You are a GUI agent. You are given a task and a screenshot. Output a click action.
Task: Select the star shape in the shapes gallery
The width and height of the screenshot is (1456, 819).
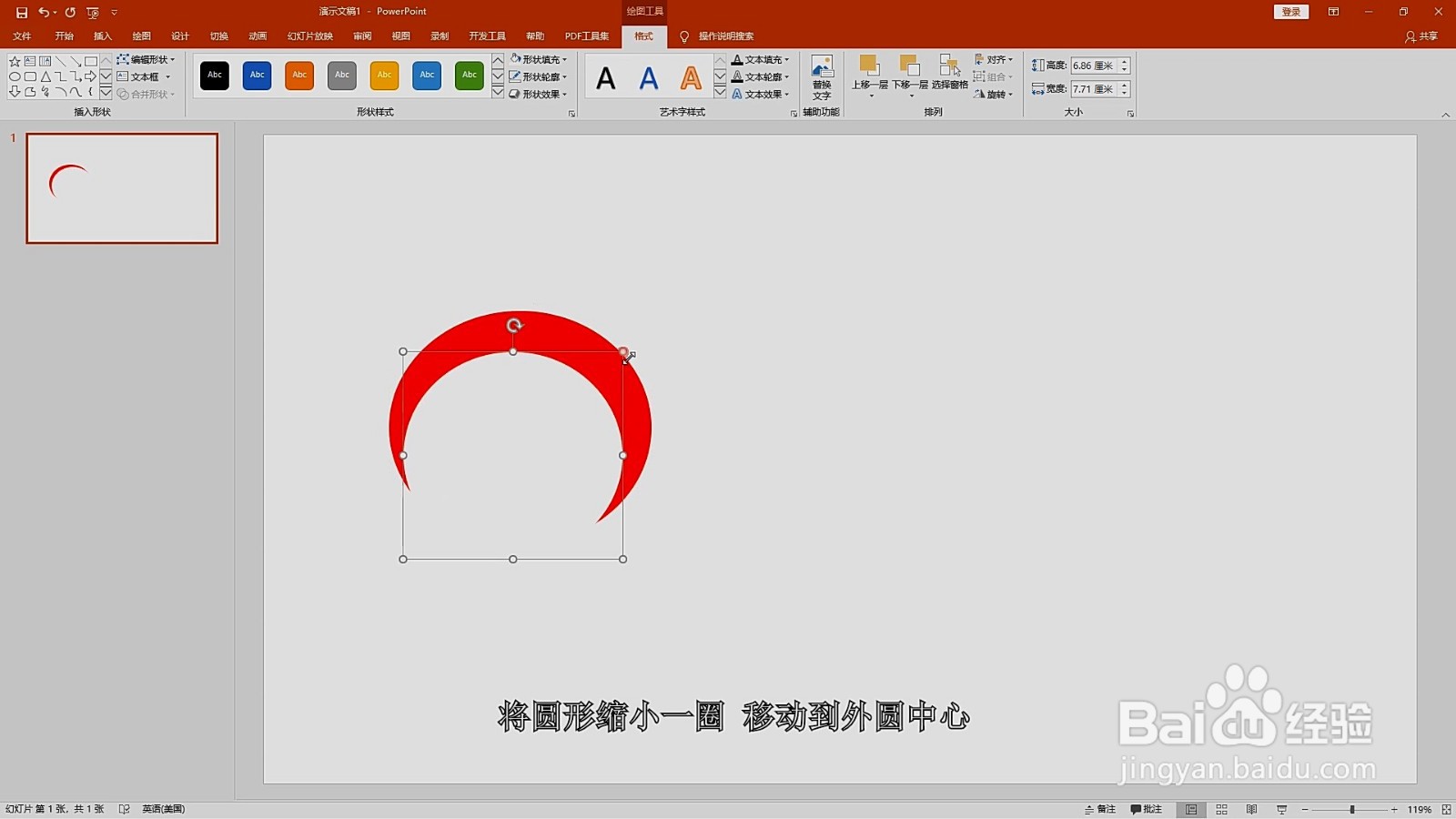point(15,61)
